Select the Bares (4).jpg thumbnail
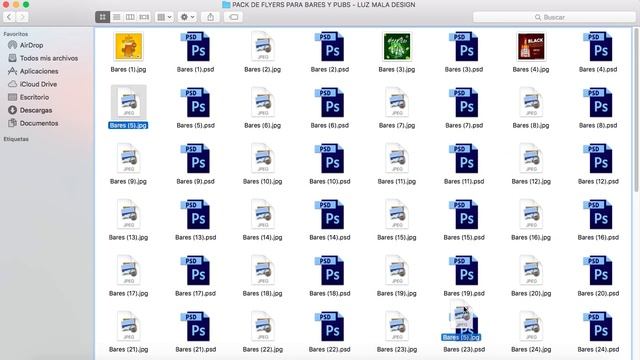This screenshot has width=640, height=360. click(x=531, y=47)
